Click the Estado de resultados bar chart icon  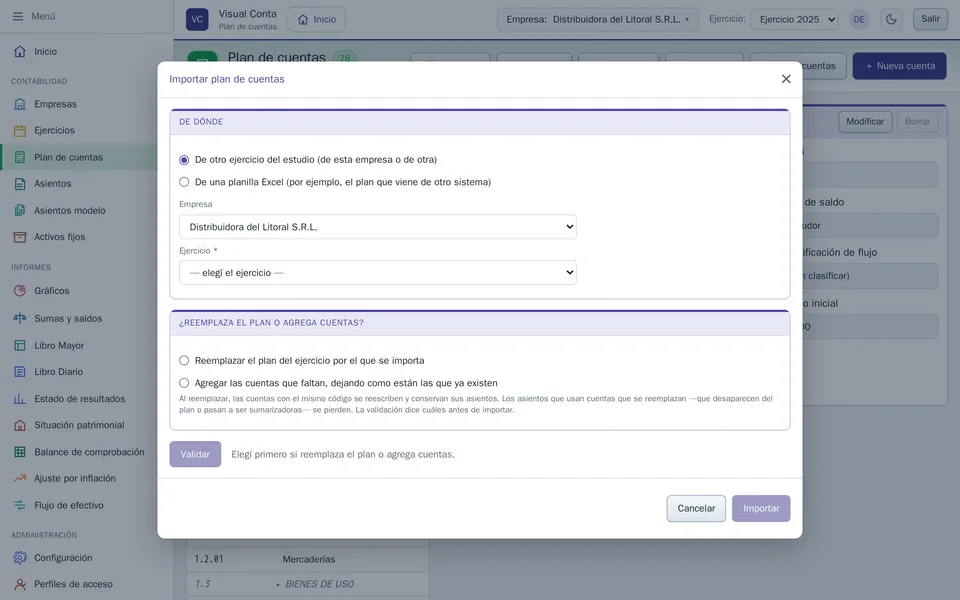[20, 399]
